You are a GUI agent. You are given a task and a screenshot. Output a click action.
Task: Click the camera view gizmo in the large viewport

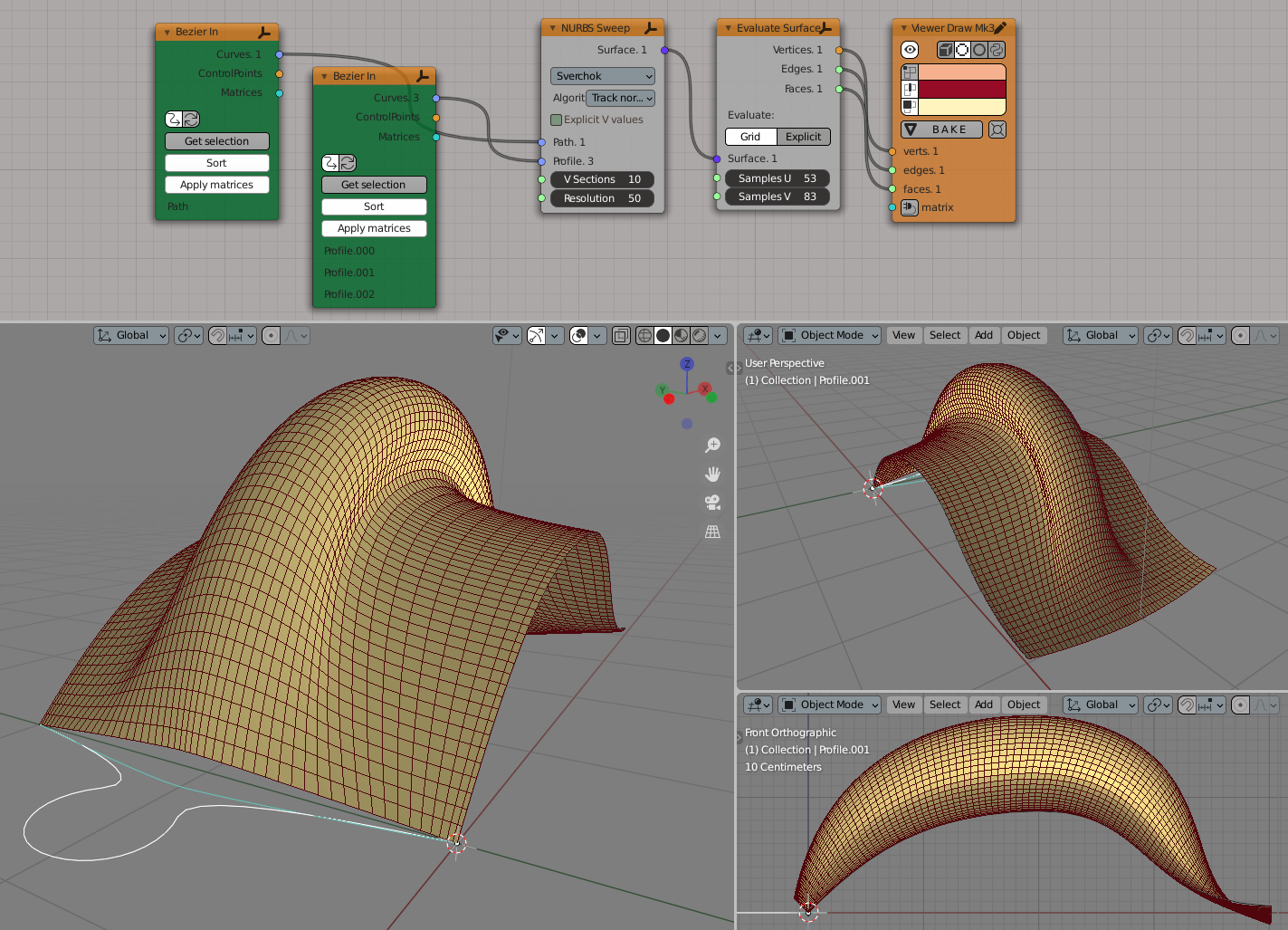click(713, 503)
